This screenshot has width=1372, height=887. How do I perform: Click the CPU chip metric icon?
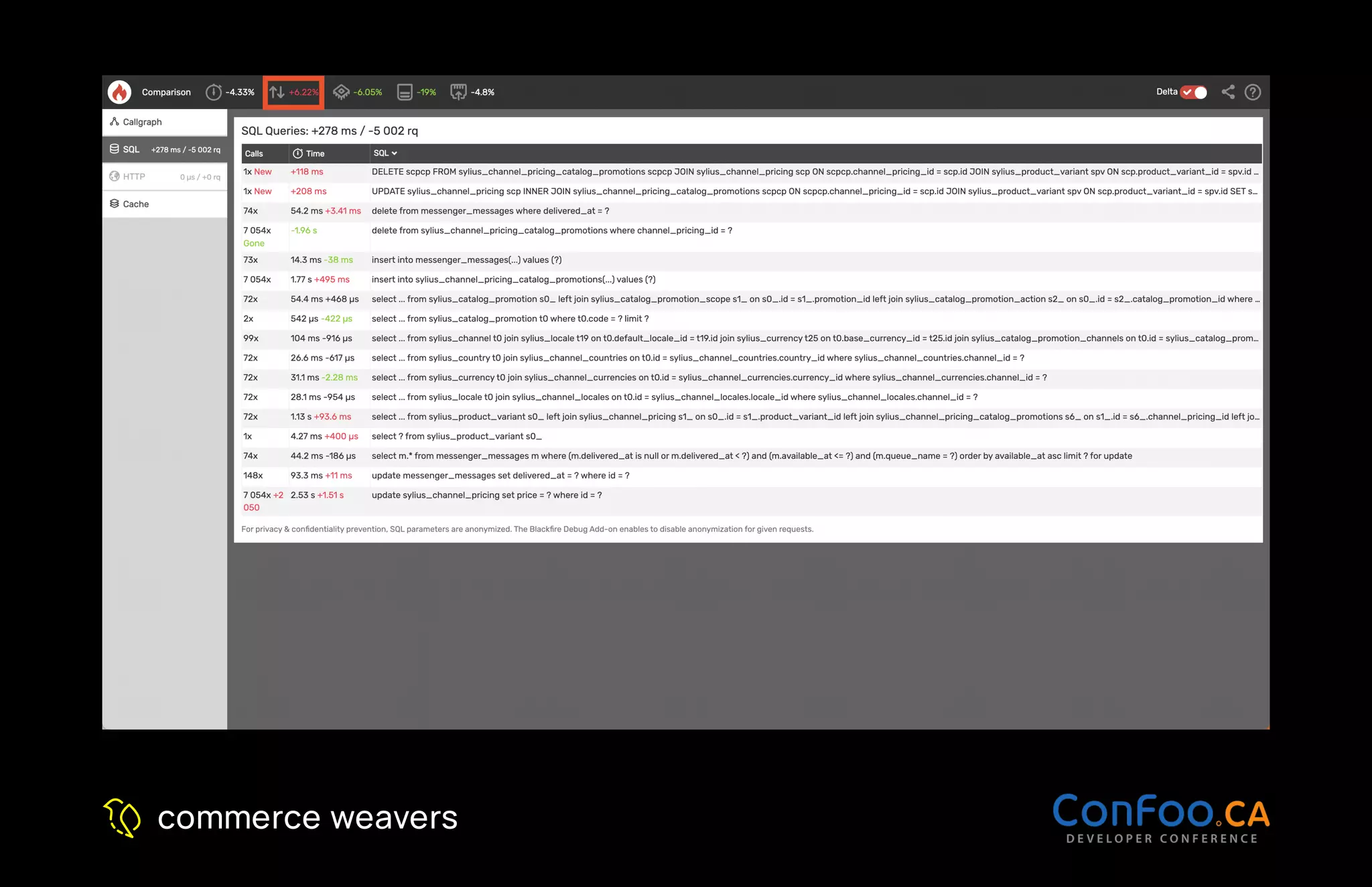coord(342,92)
